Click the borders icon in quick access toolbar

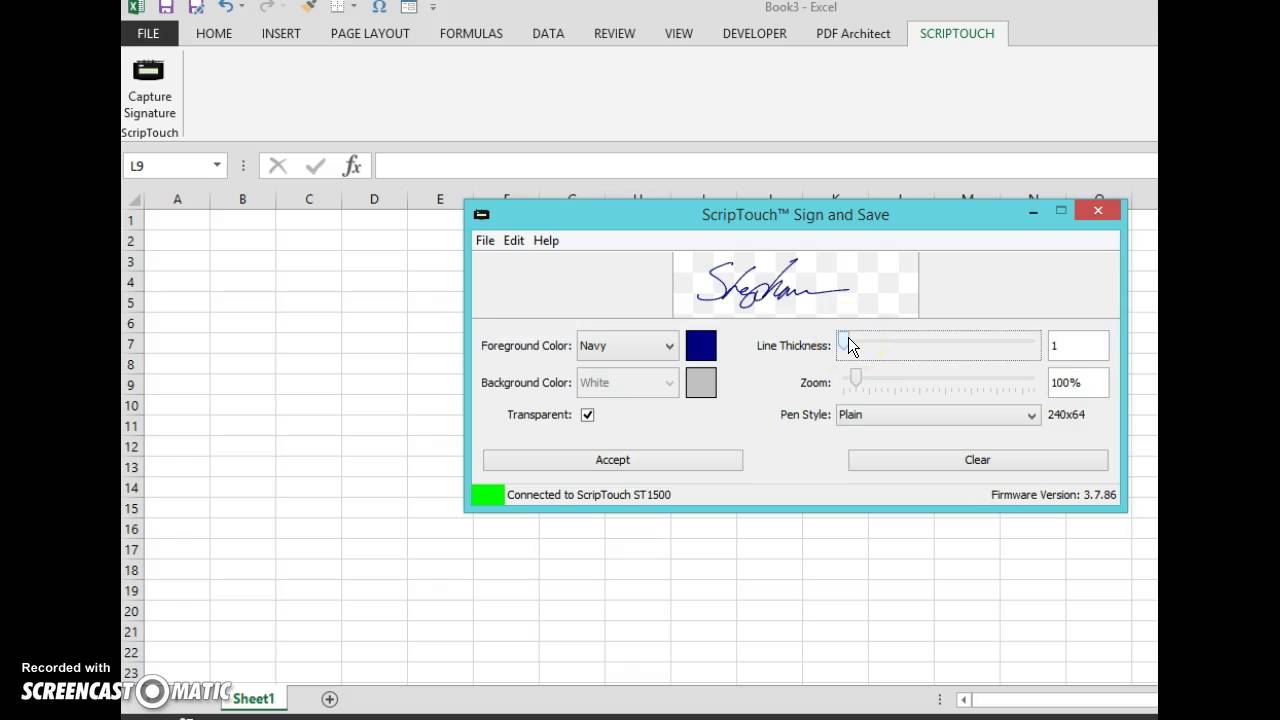tap(338, 6)
